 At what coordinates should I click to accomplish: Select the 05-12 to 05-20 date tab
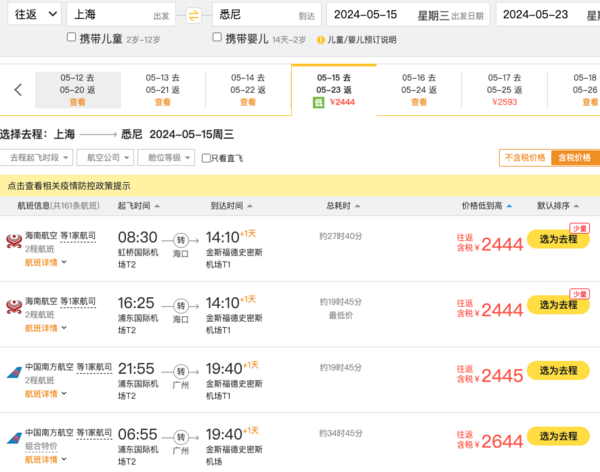point(78,90)
